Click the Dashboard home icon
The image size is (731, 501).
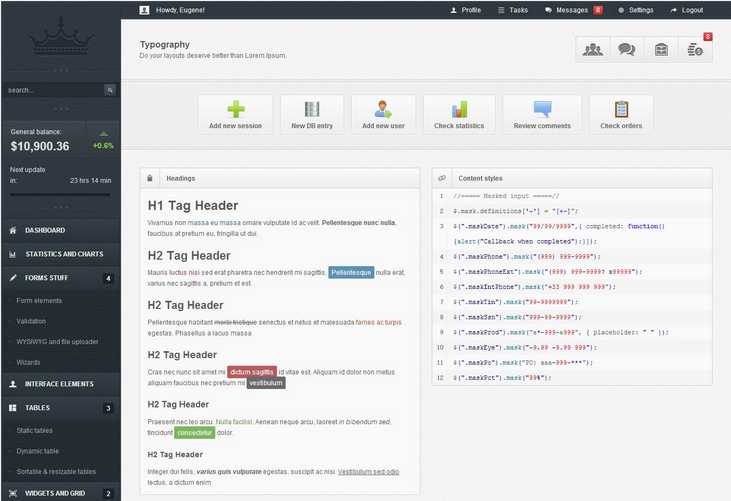pyautogui.click(x=13, y=230)
